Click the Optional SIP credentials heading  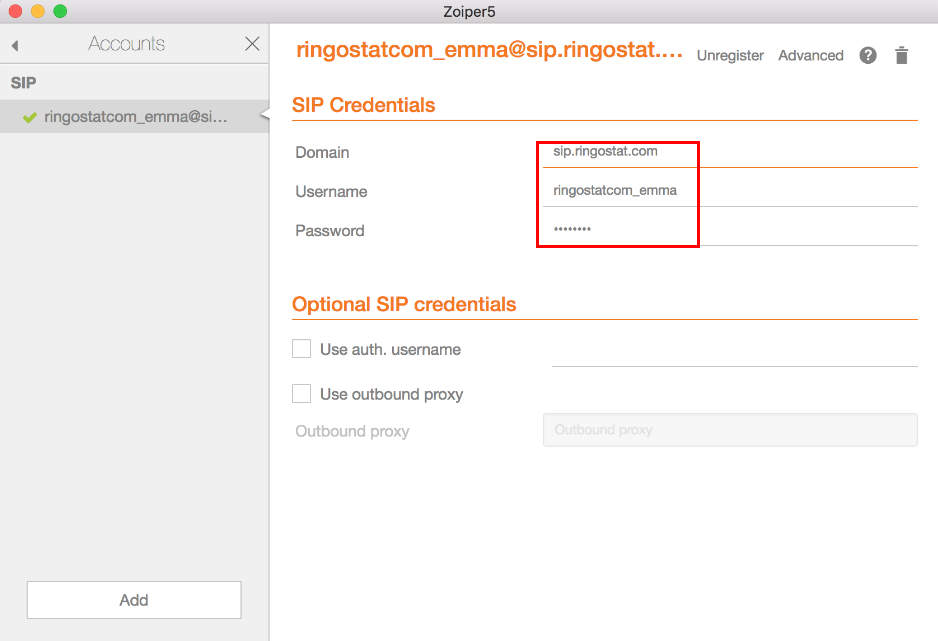404,304
